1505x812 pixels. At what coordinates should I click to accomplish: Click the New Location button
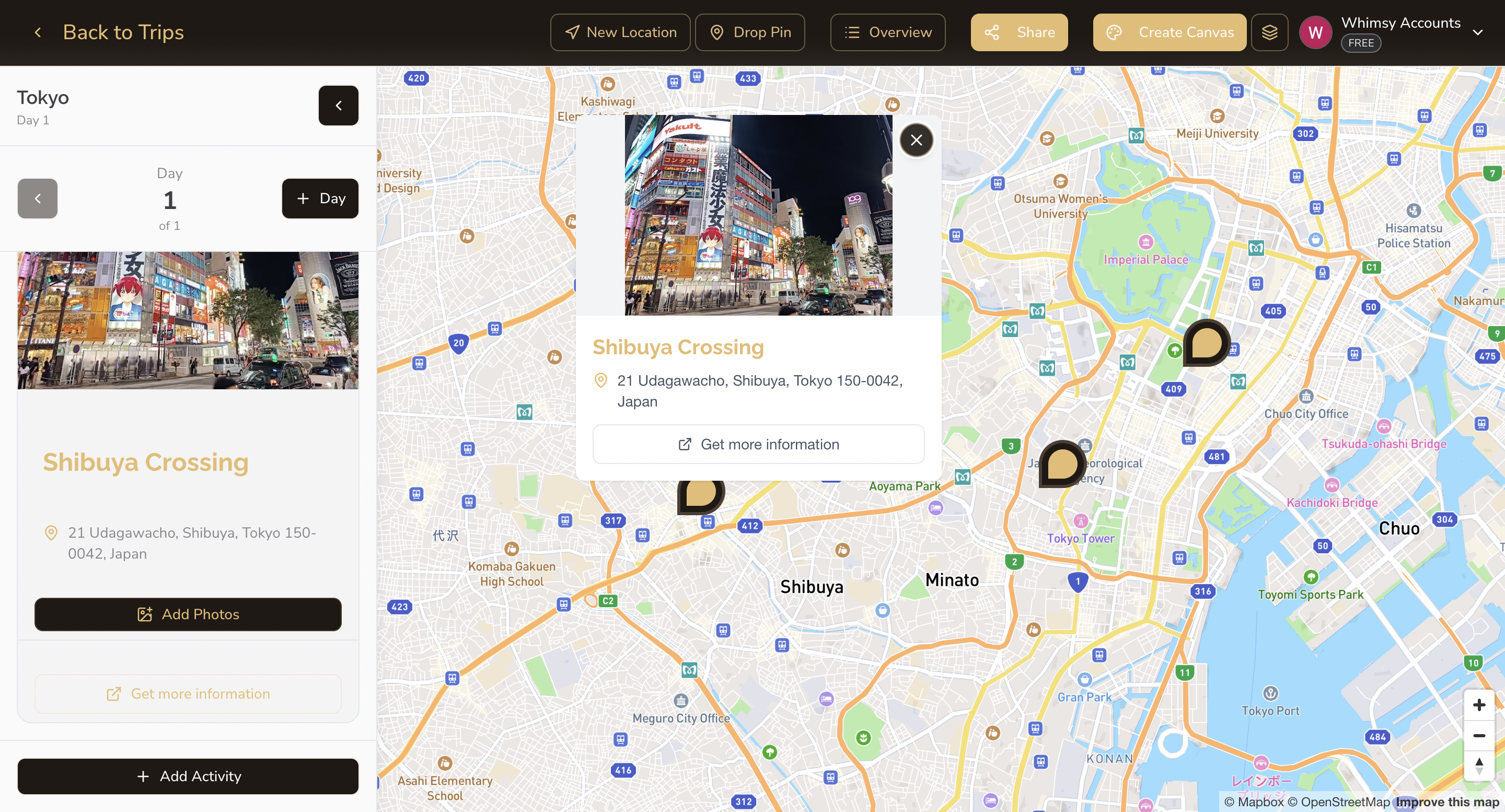620,32
